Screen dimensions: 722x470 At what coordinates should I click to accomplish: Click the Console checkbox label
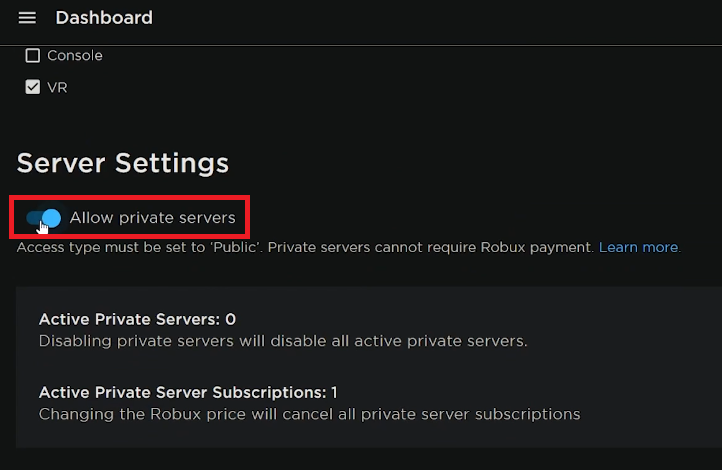75,56
